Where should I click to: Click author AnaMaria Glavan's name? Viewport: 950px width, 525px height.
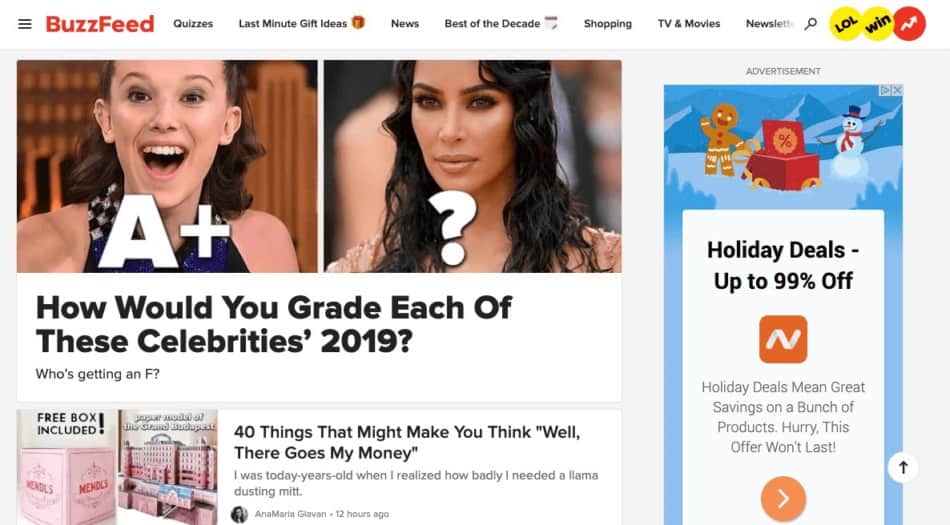pyautogui.click(x=290, y=514)
